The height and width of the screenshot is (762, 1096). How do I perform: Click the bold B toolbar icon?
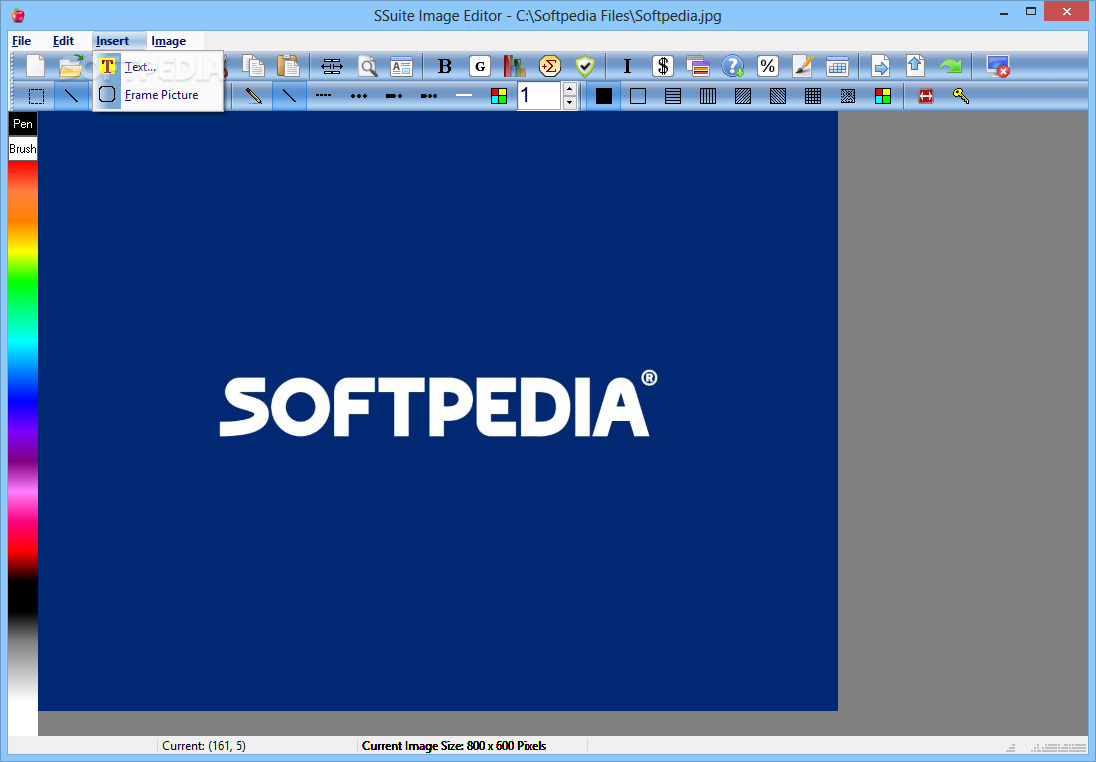(445, 66)
